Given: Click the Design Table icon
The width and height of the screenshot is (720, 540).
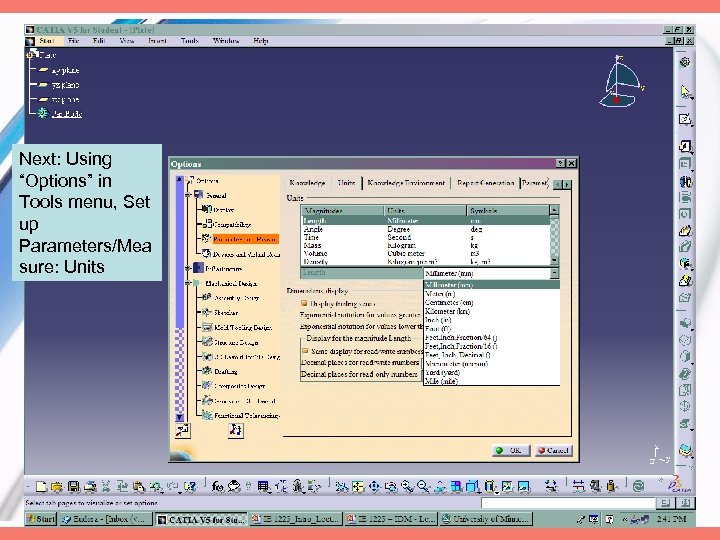Looking at the screenshot, I should [264, 486].
